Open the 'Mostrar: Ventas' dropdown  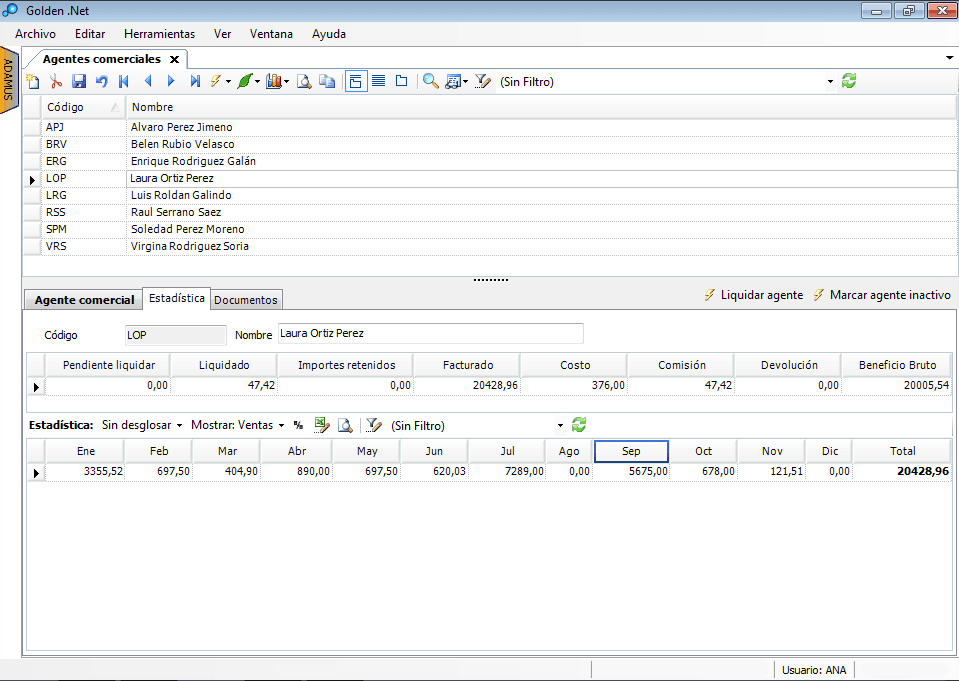(x=237, y=425)
